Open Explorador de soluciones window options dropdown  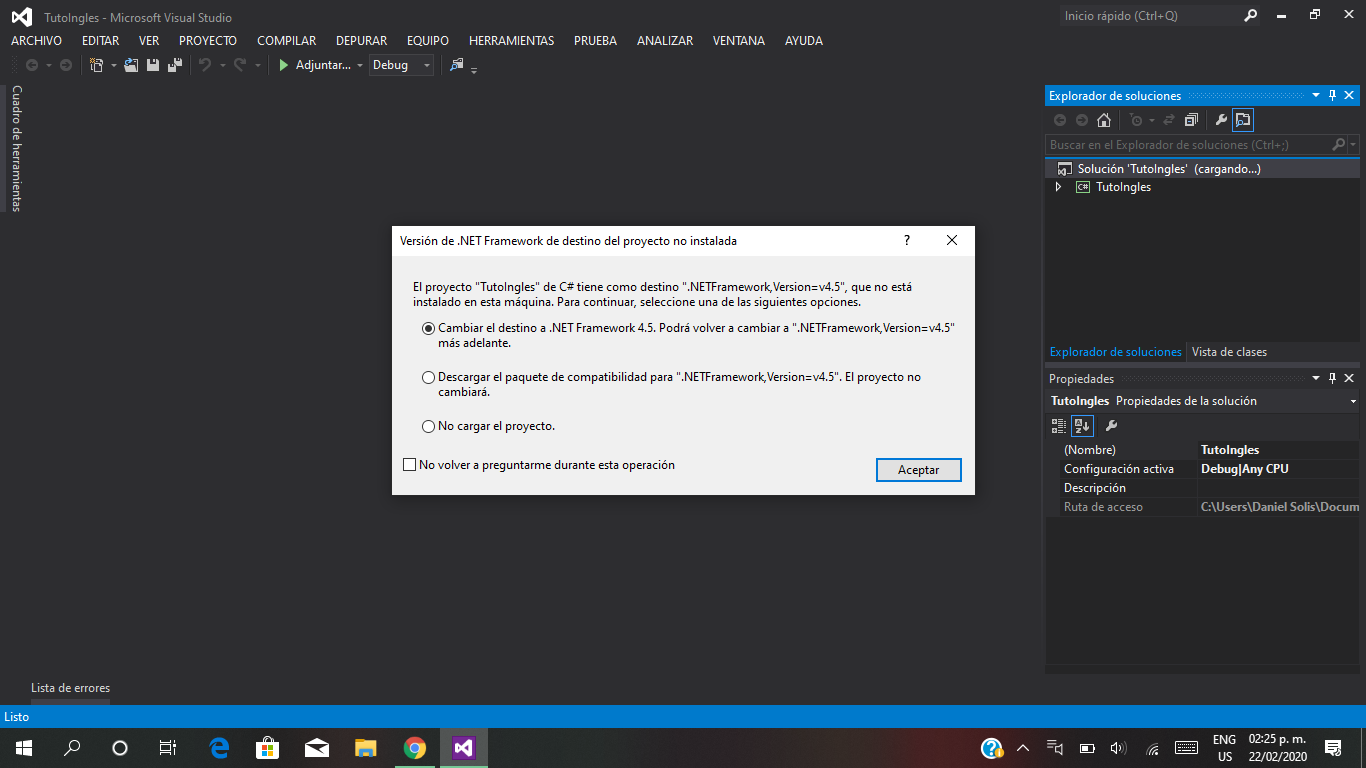pos(1315,96)
